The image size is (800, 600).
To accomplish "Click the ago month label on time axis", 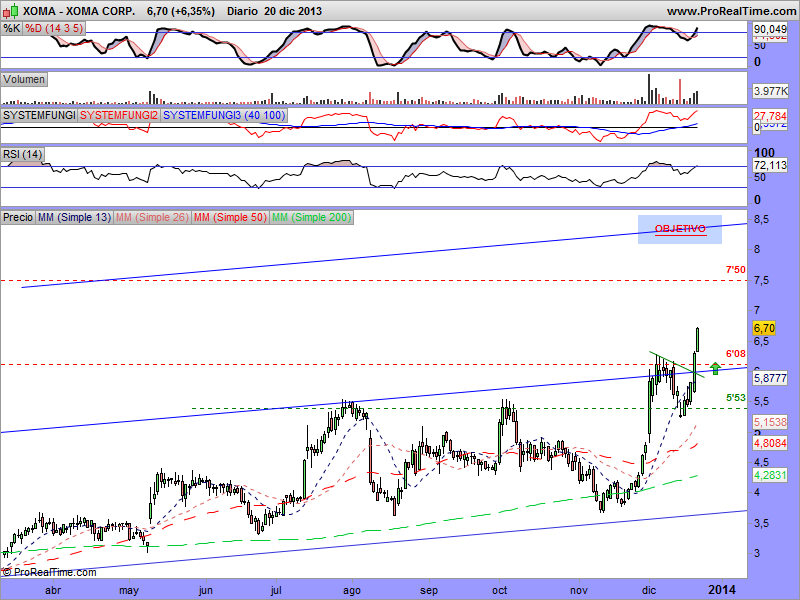I will [352, 590].
